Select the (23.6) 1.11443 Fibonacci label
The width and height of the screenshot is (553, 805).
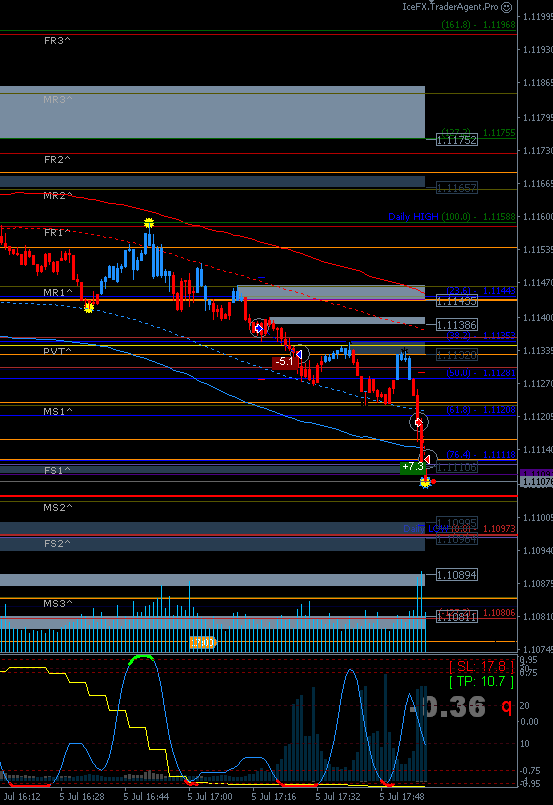click(481, 291)
